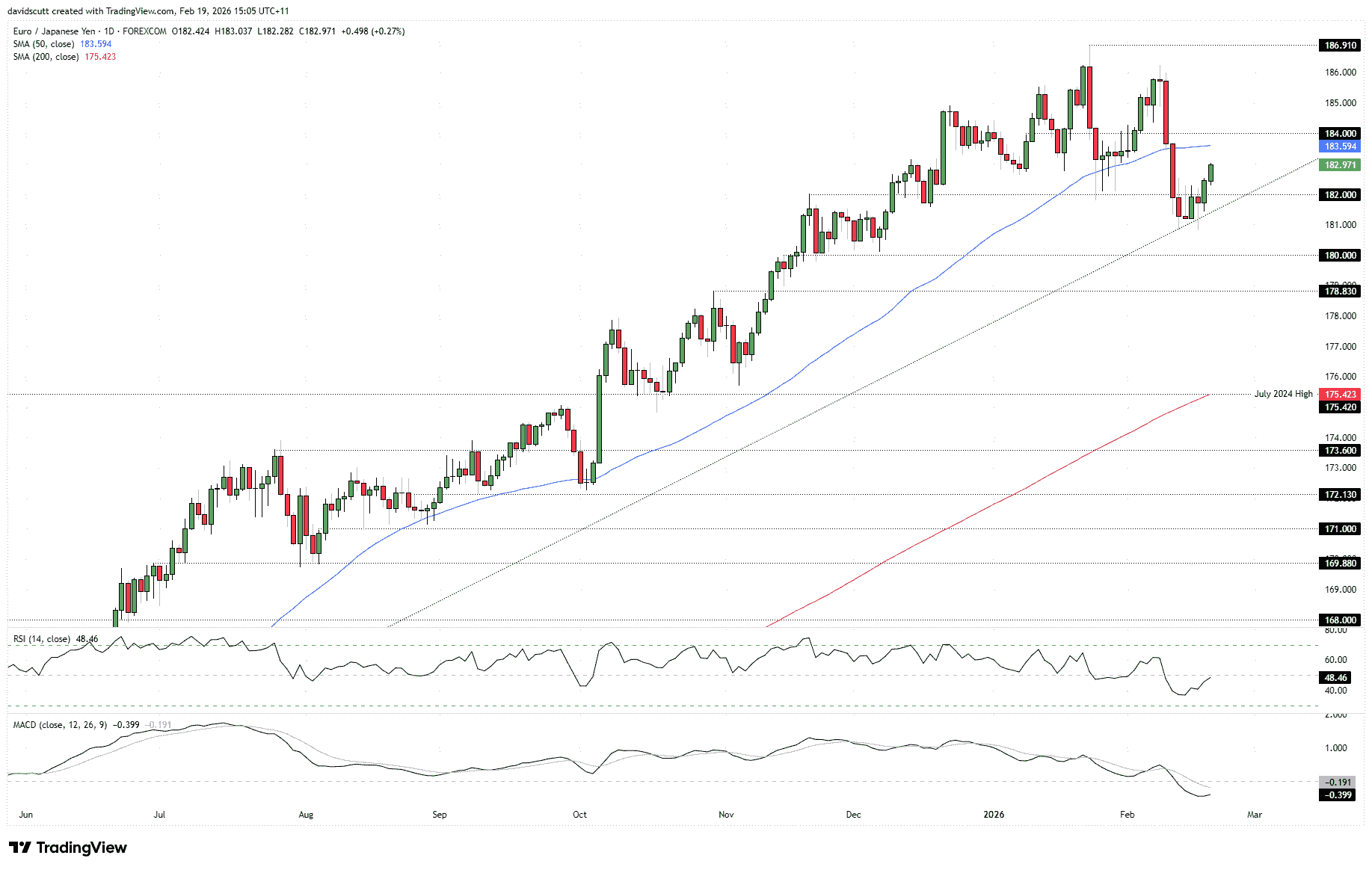Image resolution: width=1372 pixels, height=870 pixels.
Task: Click the 178.830 price level label
Action: (1340, 291)
